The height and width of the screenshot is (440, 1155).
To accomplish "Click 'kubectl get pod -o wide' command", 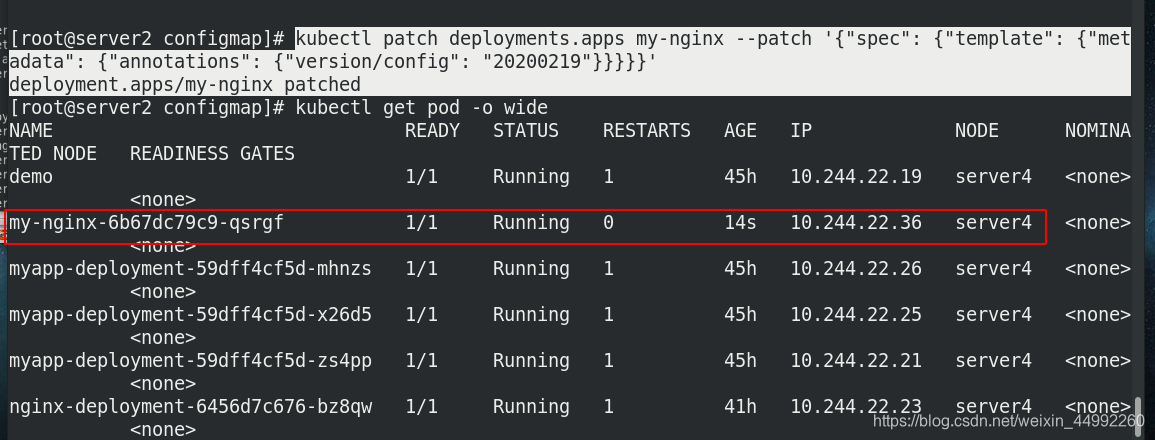I will coord(421,108).
